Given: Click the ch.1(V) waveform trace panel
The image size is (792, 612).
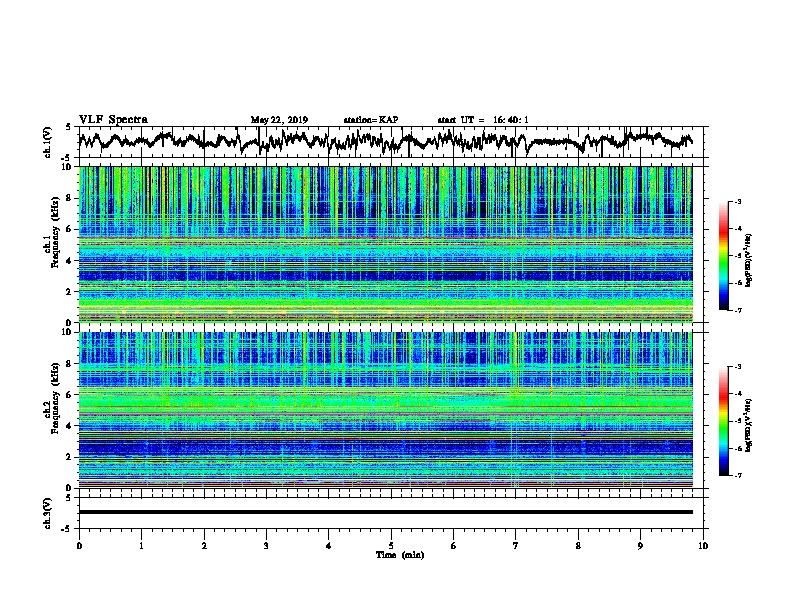Looking at the screenshot, I should point(393,142).
